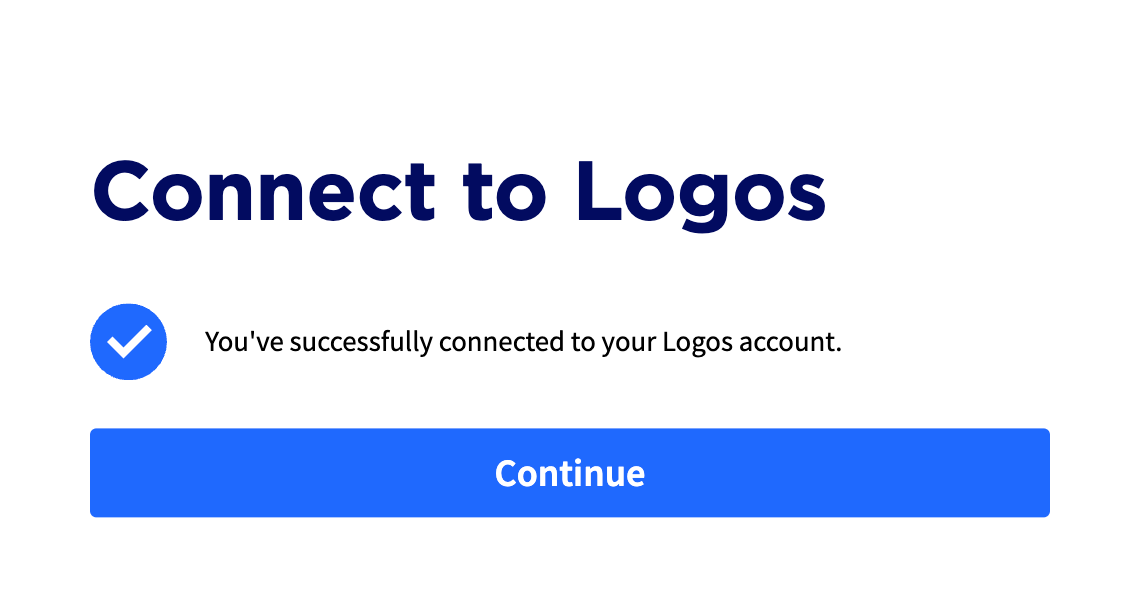Click the Continue label text
The width and height of the screenshot is (1124, 610).
pyautogui.click(x=570, y=474)
